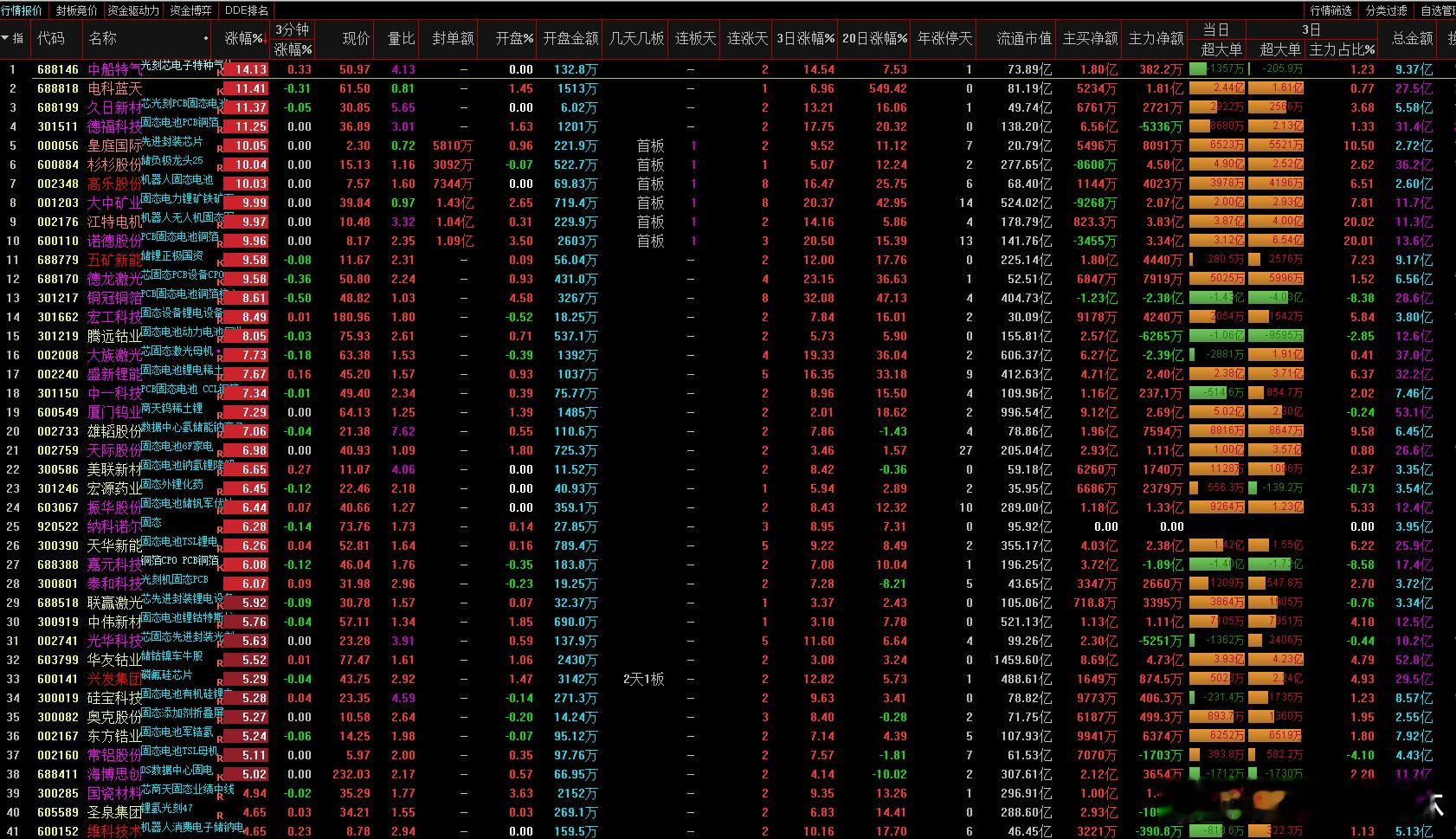Select the 铜冠铜箔 stock name

pos(114,298)
